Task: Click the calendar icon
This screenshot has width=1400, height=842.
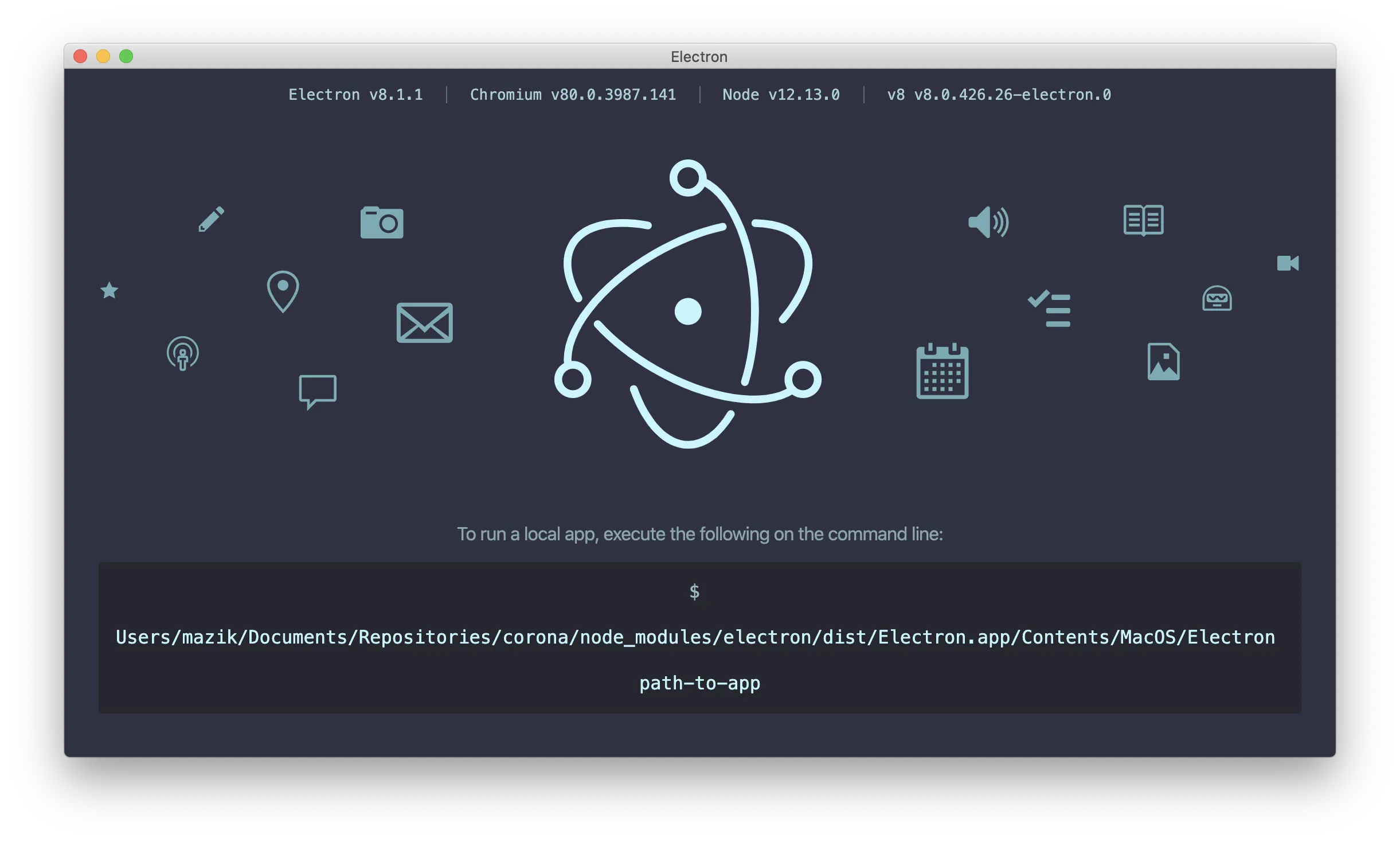Action: coord(942,371)
